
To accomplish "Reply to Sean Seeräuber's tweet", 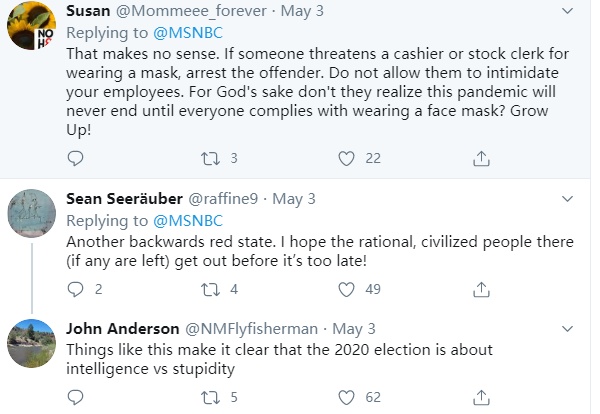I will [x=76, y=290].
